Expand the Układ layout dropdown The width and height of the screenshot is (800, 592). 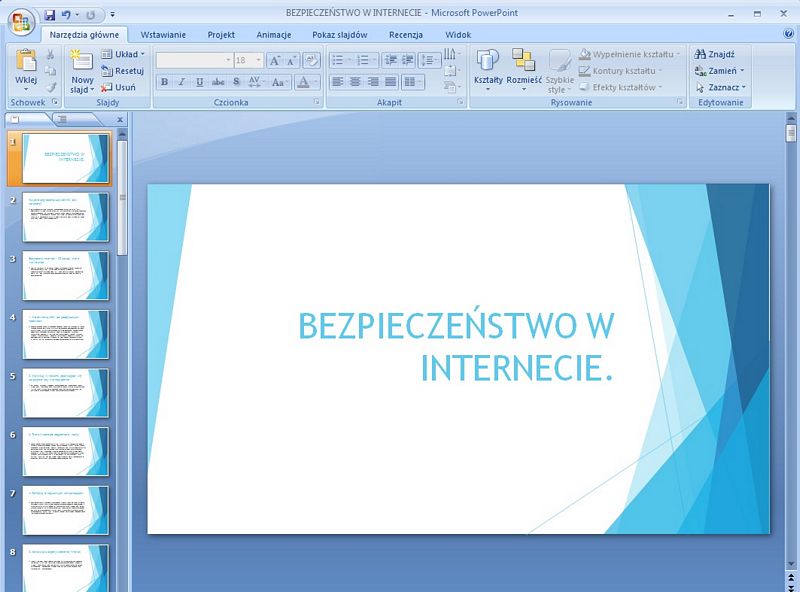(x=123, y=54)
